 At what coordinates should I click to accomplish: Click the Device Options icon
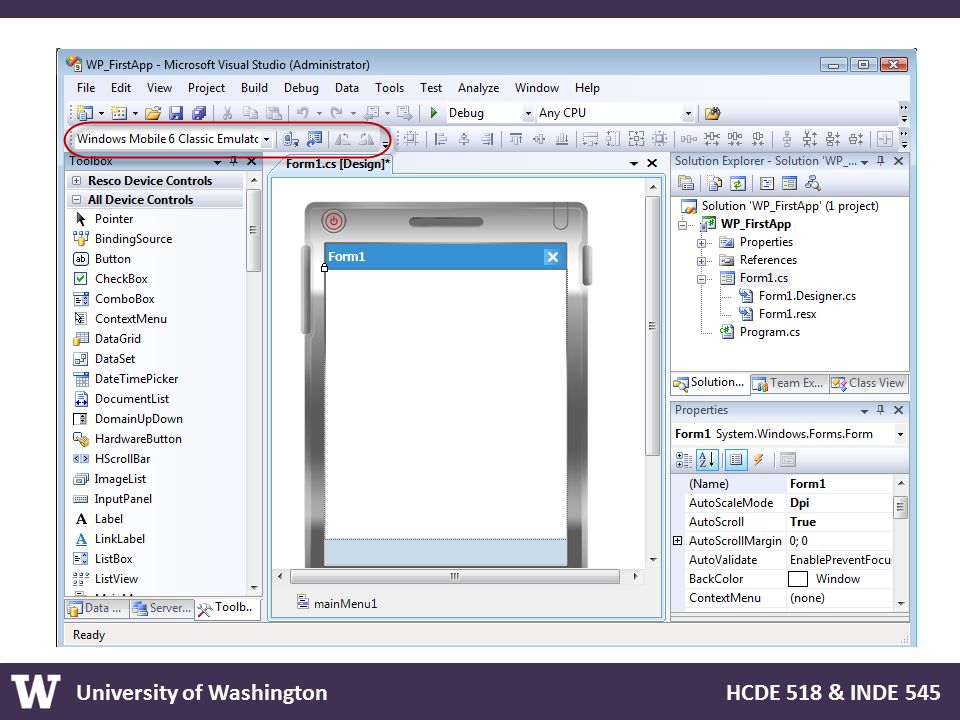(315, 140)
